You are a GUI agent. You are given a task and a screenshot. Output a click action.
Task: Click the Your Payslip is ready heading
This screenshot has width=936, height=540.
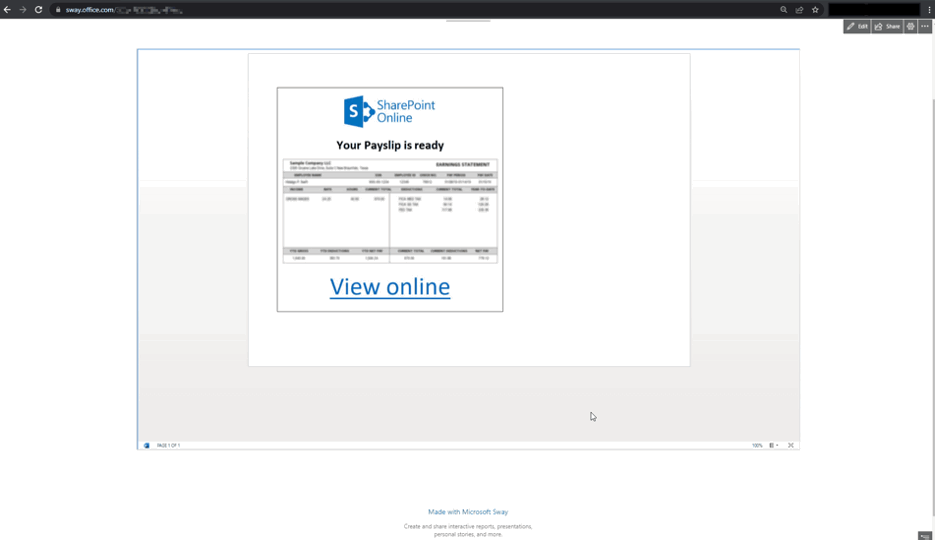390,145
